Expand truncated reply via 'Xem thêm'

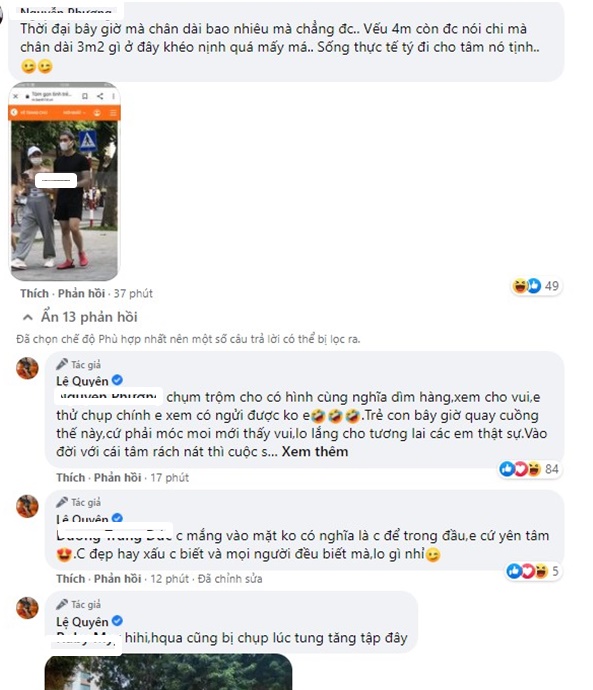pyautogui.click(x=315, y=451)
